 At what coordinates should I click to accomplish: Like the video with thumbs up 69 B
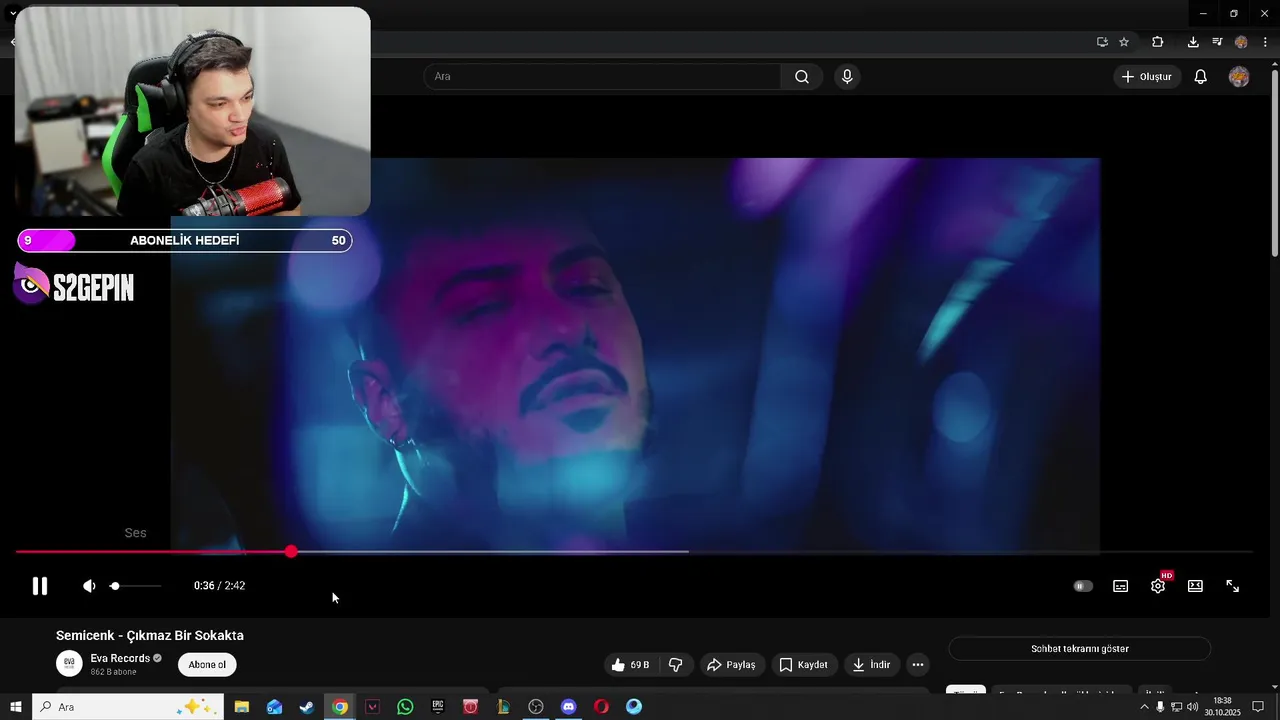tap(630, 665)
